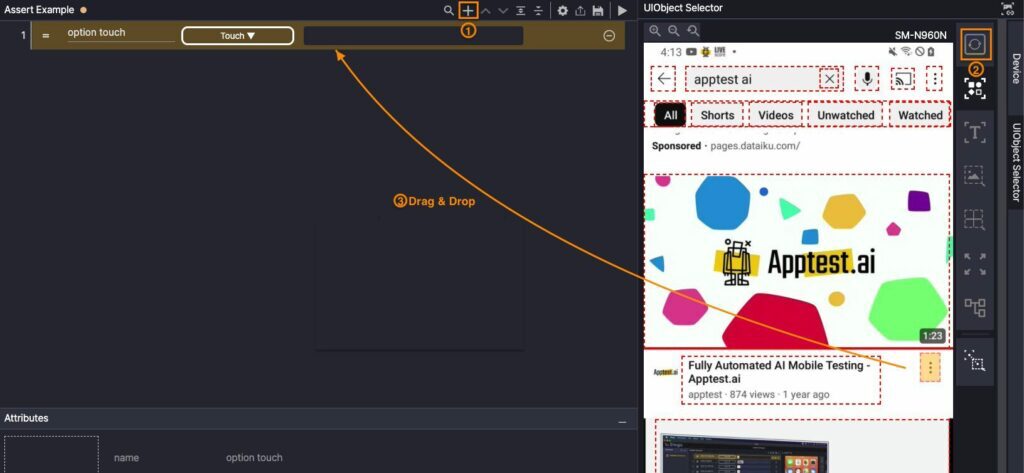Move step down with chevron arrow

tap(503, 10)
